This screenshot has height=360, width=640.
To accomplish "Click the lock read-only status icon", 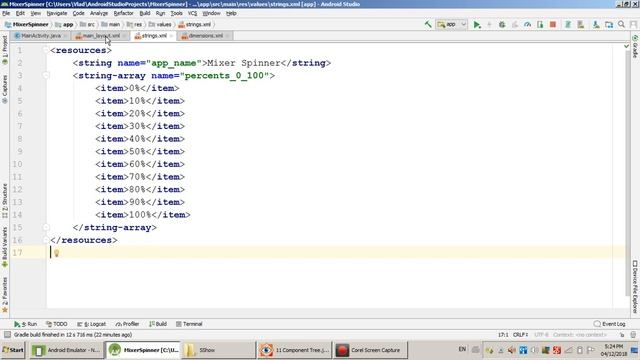I will click(x=622, y=335).
